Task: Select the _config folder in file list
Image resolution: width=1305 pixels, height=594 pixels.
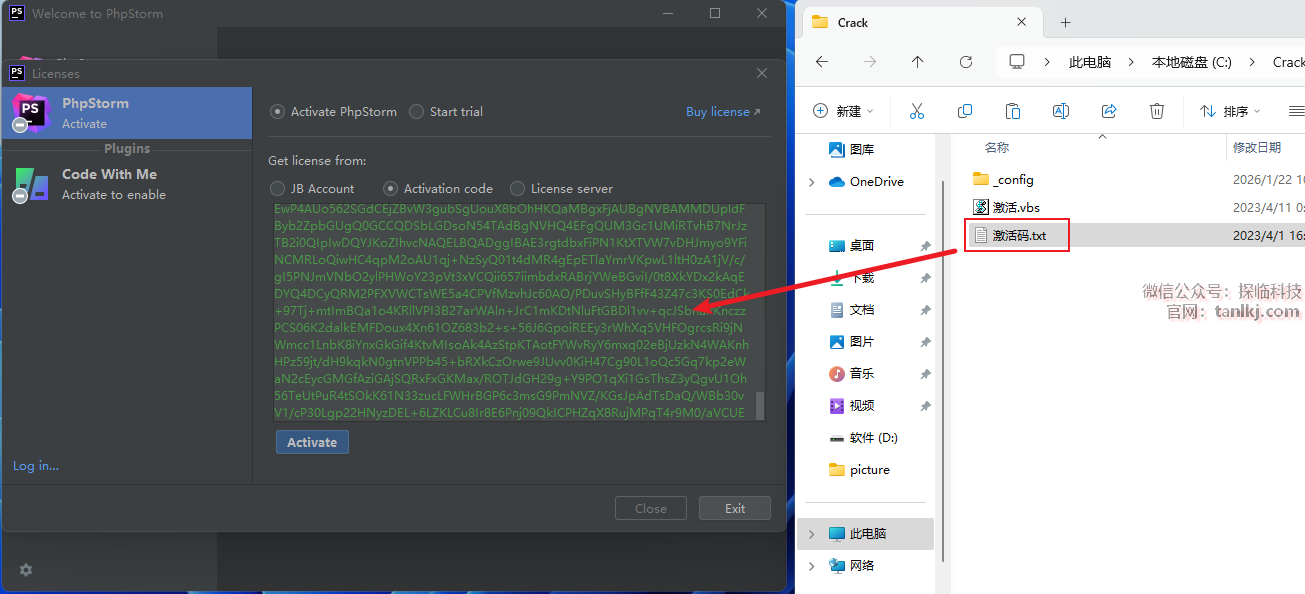Action: 1012,180
